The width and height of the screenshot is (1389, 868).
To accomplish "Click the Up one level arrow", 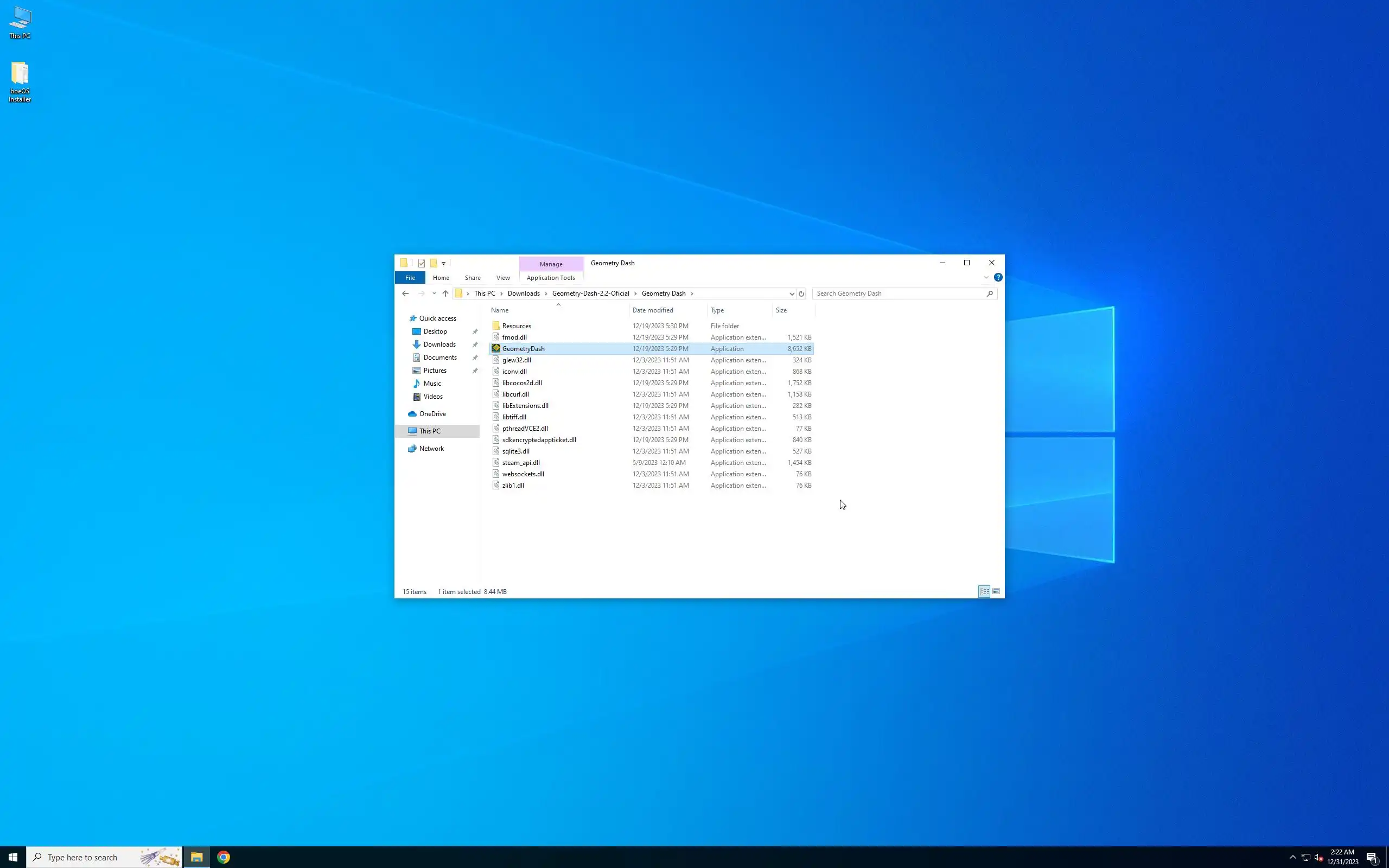I will coord(445,293).
